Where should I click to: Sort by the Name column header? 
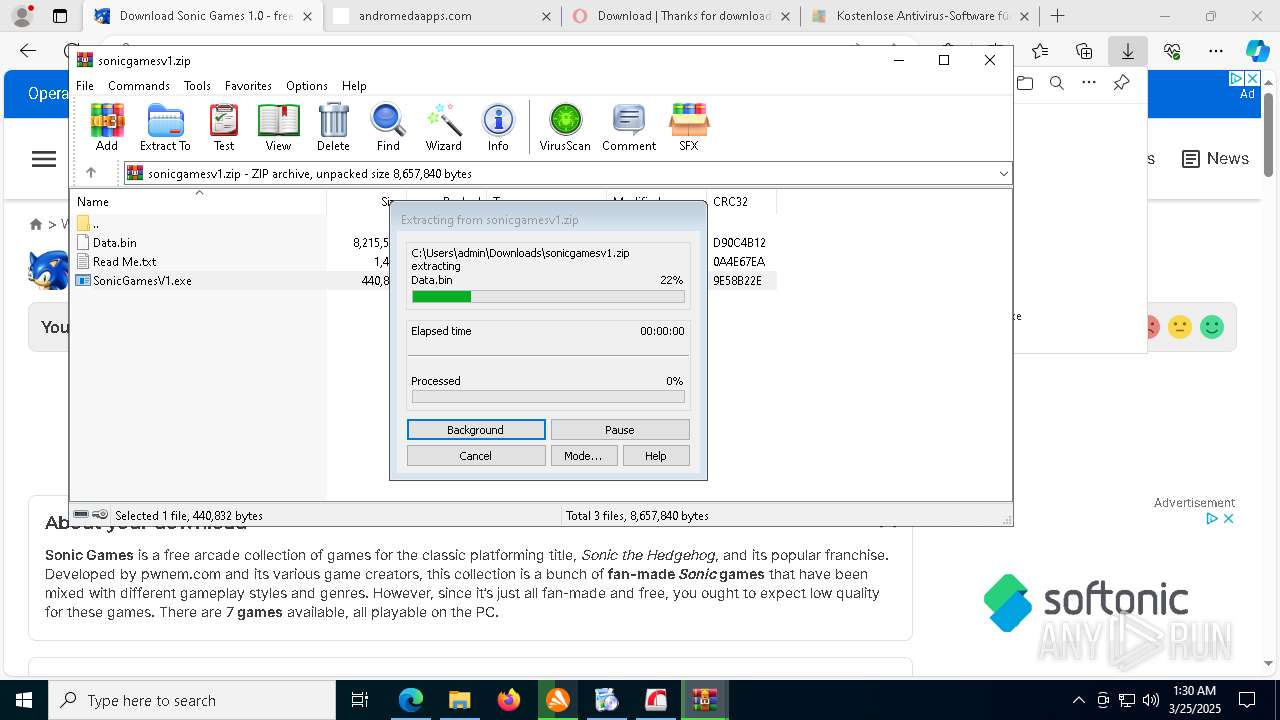tap(198, 201)
